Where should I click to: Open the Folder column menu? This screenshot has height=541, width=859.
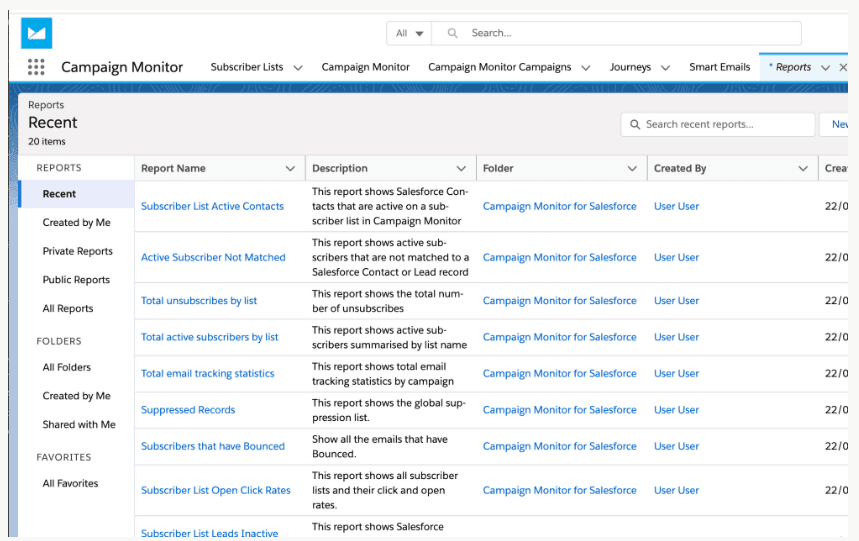point(632,169)
